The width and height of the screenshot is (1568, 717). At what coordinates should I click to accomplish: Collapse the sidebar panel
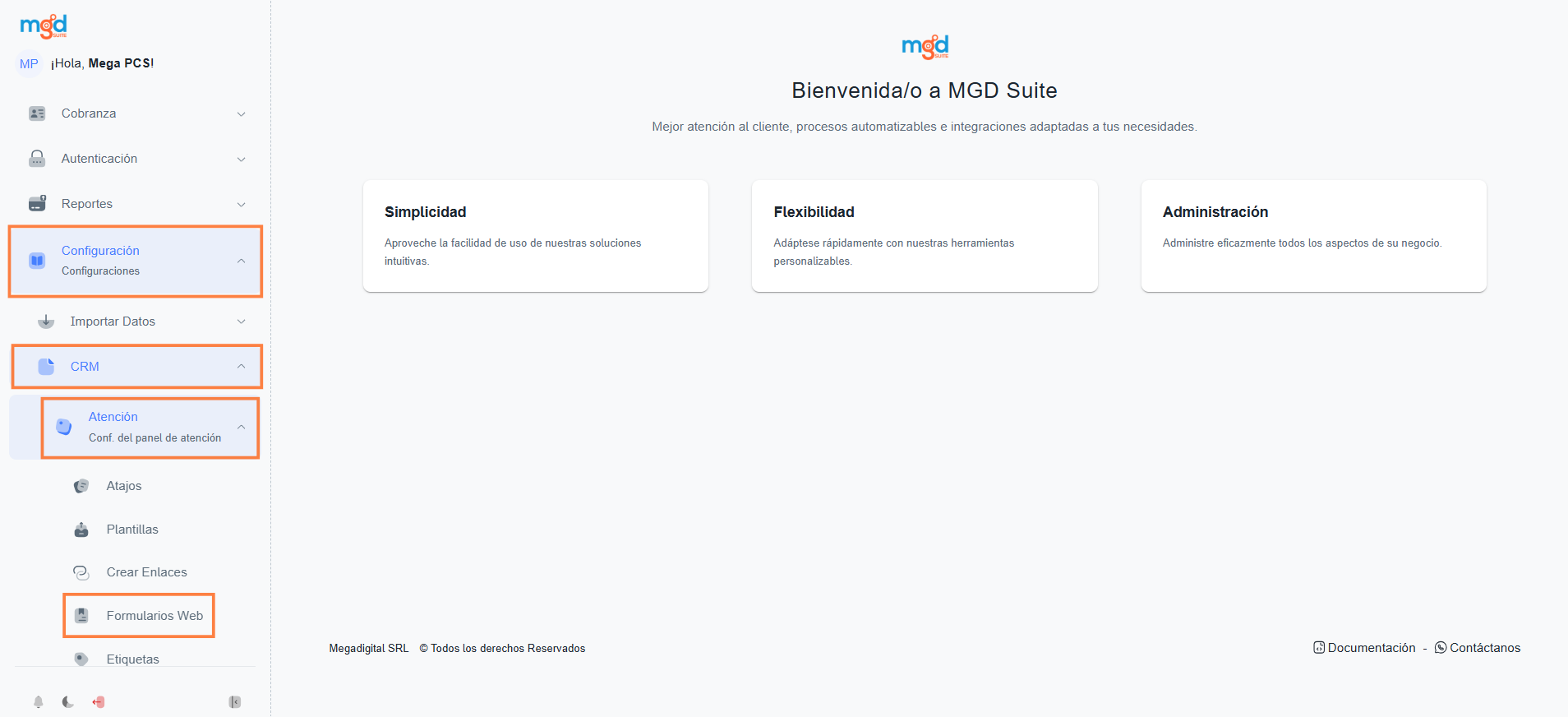pyautogui.click(x=235, y=702)
